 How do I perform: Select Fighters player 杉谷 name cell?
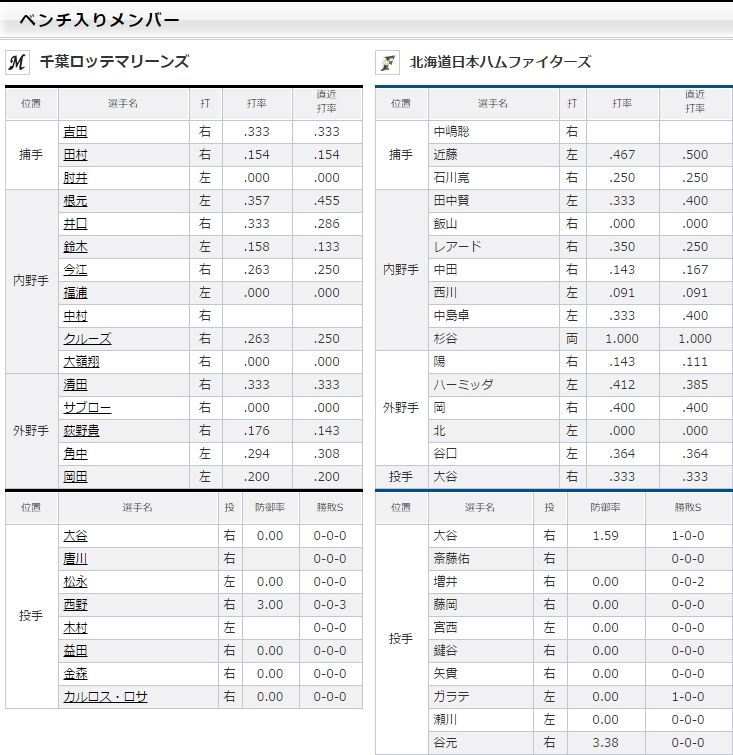point(494,339)
